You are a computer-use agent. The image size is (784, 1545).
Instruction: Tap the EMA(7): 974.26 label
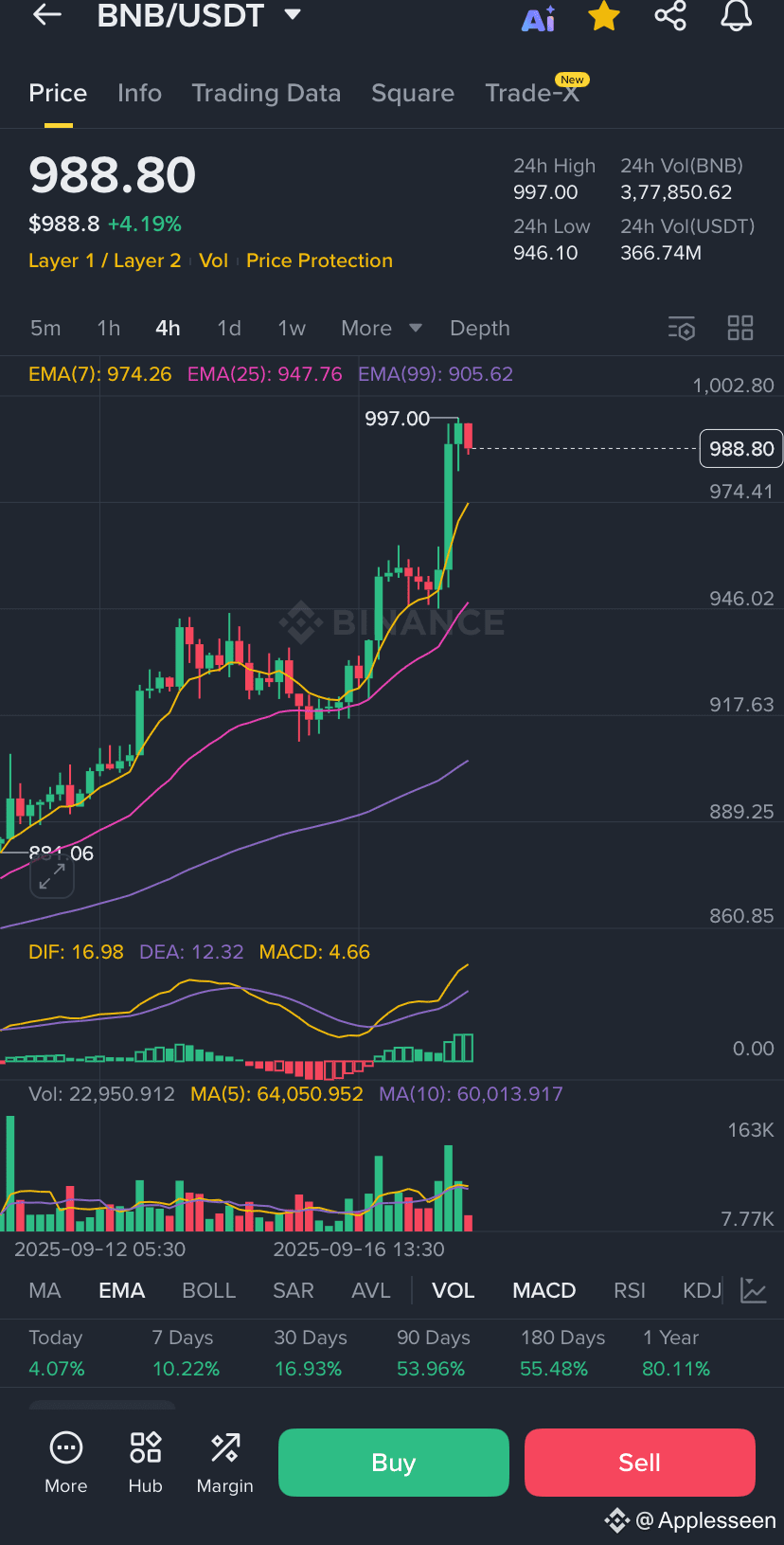(x=100, y=374)
